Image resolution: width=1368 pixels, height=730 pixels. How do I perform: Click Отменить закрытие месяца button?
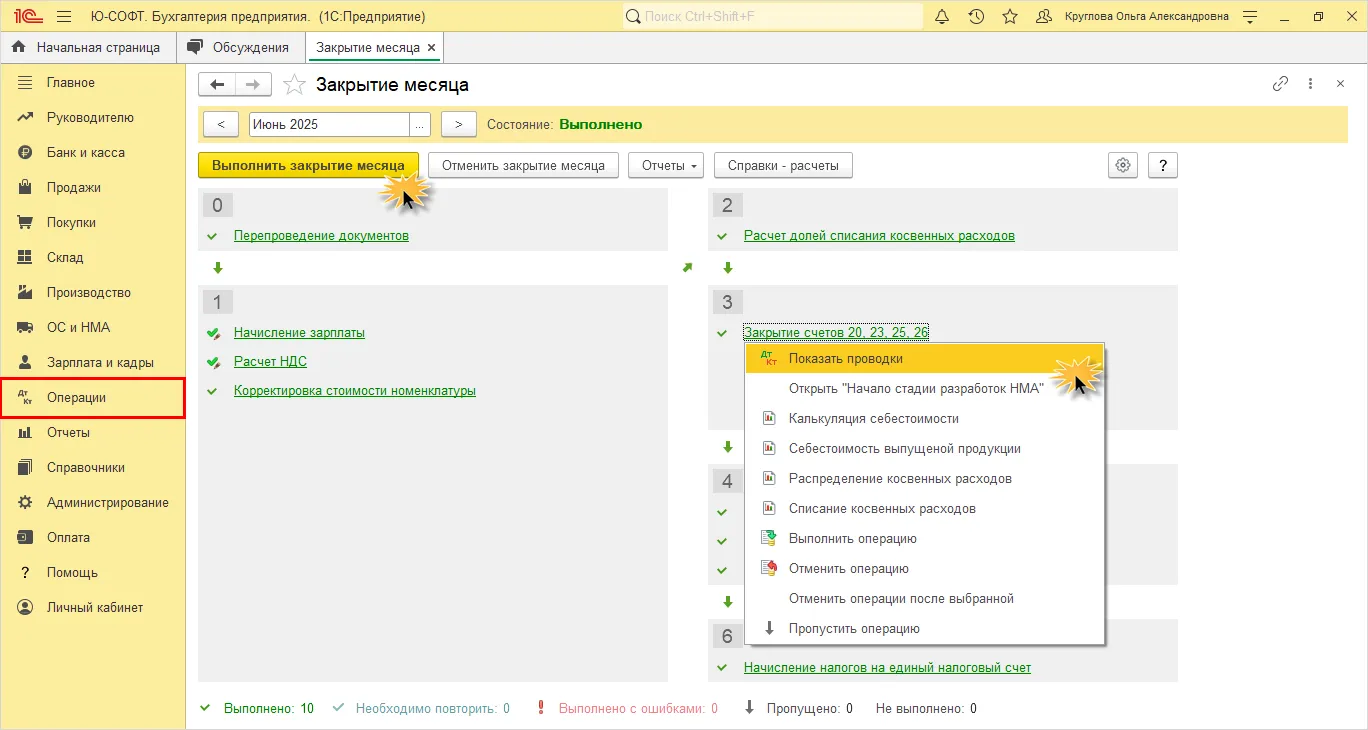(x=523, y=165)
